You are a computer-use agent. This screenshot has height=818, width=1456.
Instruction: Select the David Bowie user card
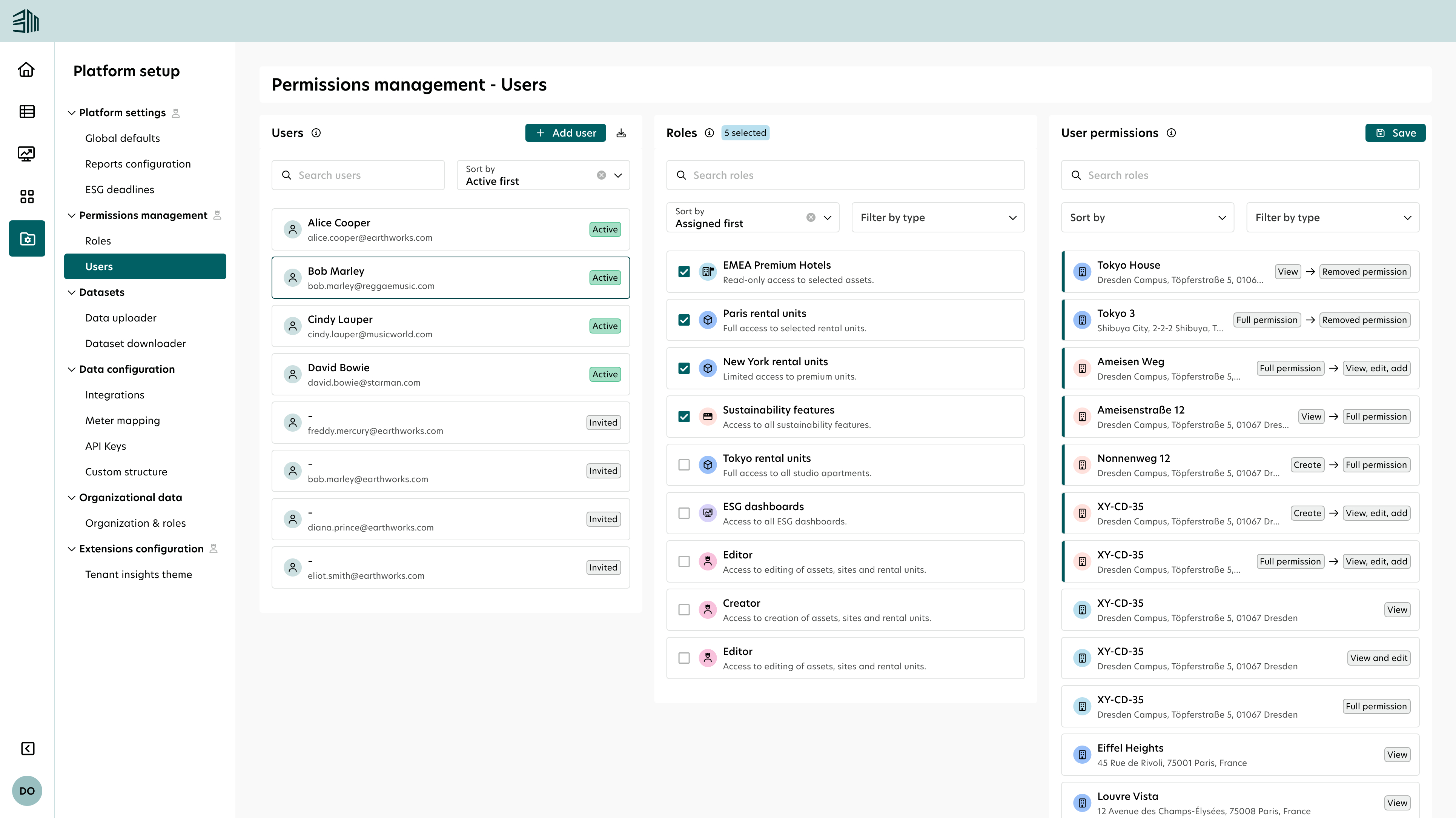[x=450, y=374]
